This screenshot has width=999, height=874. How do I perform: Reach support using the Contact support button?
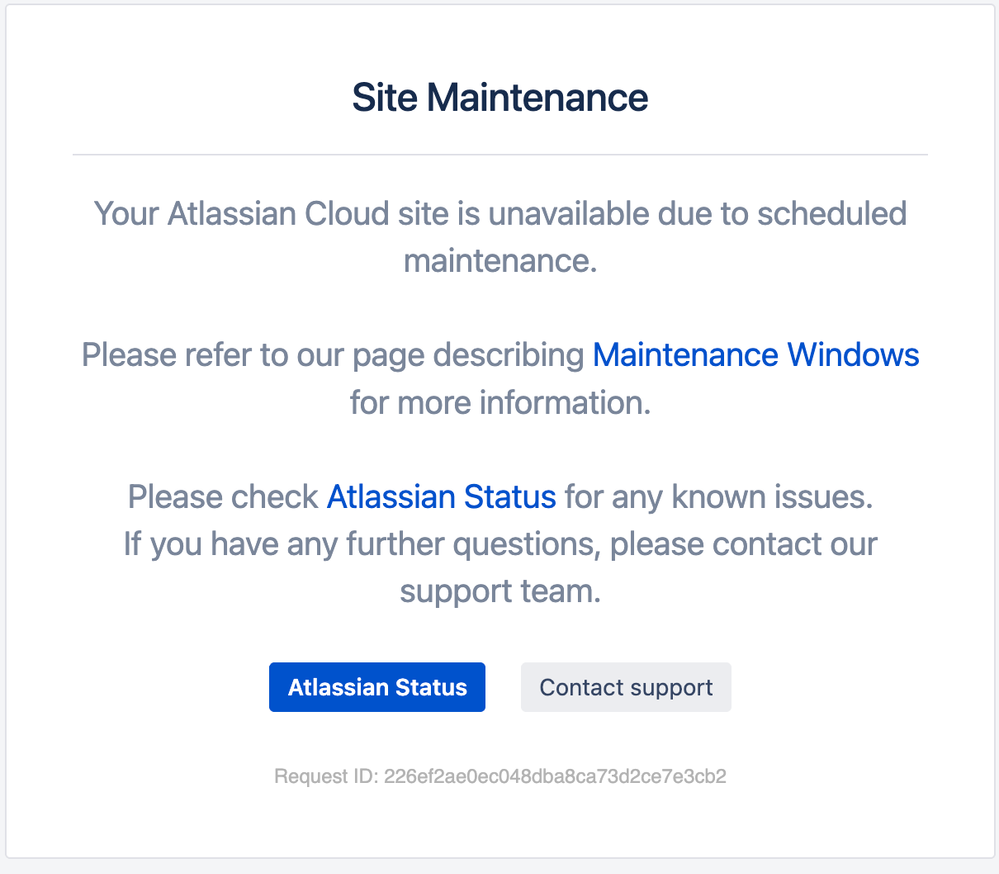tap(625, 687)
